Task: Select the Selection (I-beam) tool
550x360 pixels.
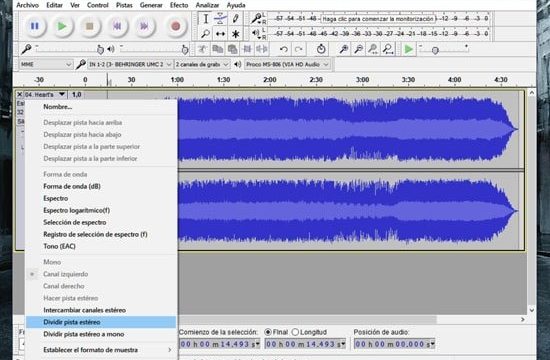Action: tap(206, 19)
